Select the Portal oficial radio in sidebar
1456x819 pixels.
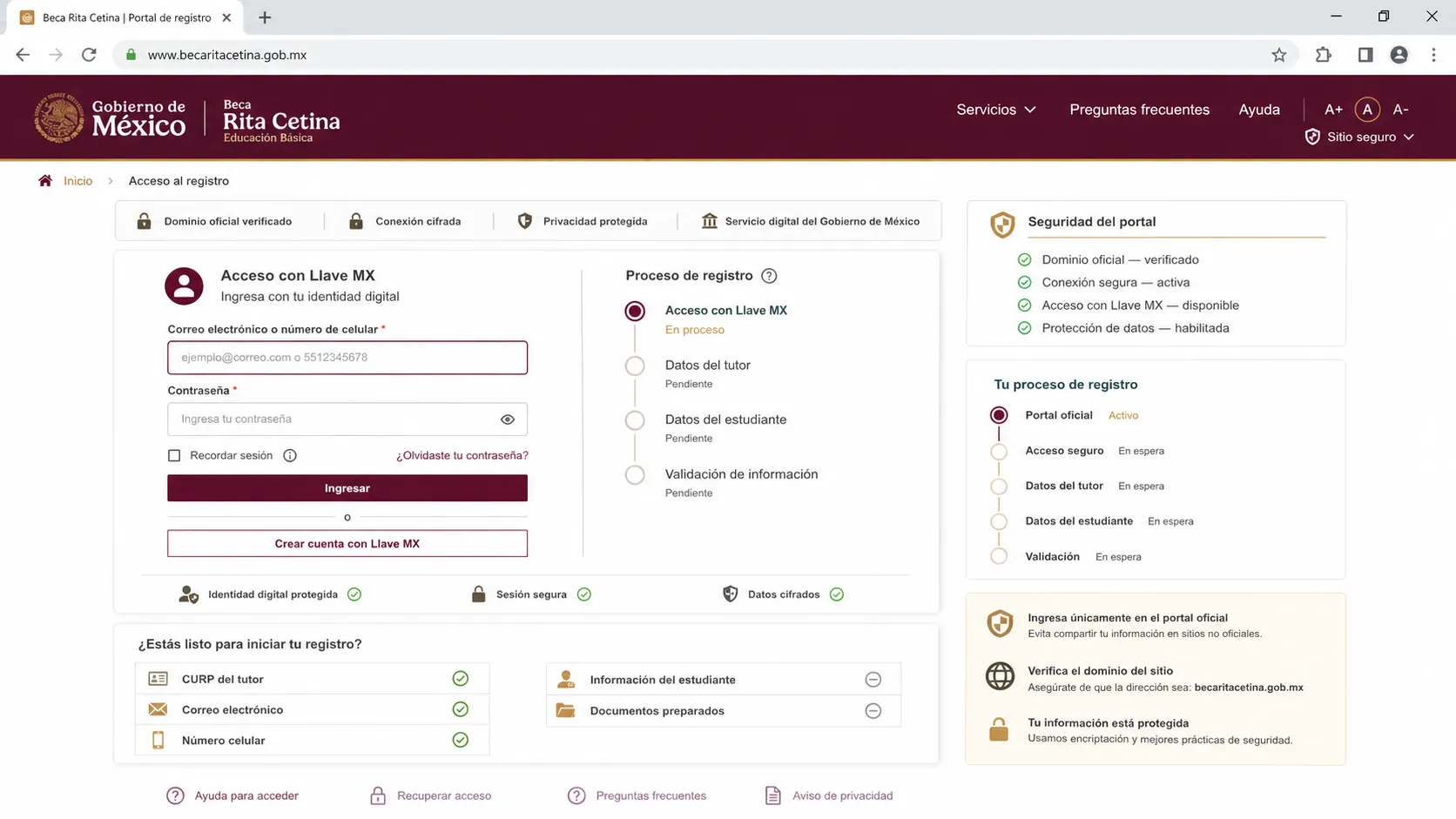pyautogui.click(x=999, y=415)
